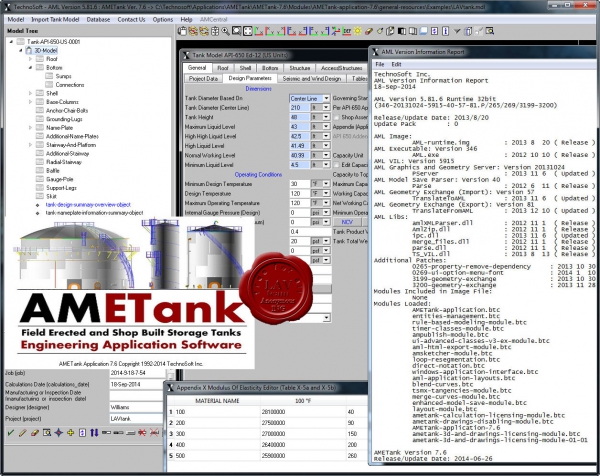This screenshot has height=476, width=600.
Task: Click the Minimum Design Temperature field
Action: (299, 184)
